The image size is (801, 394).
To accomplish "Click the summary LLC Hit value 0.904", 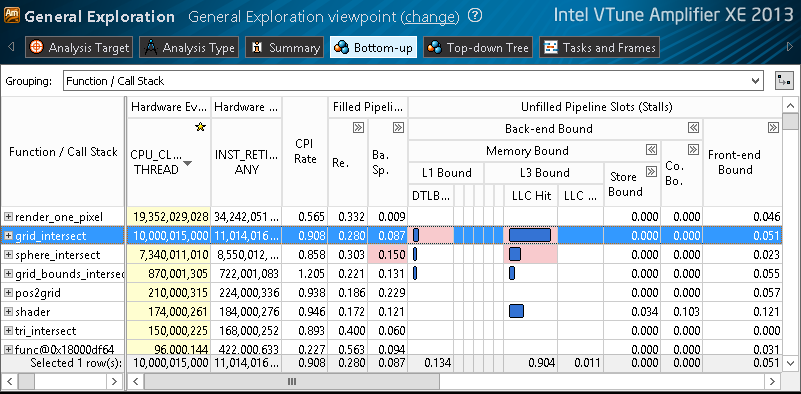I will coord(541,363).
